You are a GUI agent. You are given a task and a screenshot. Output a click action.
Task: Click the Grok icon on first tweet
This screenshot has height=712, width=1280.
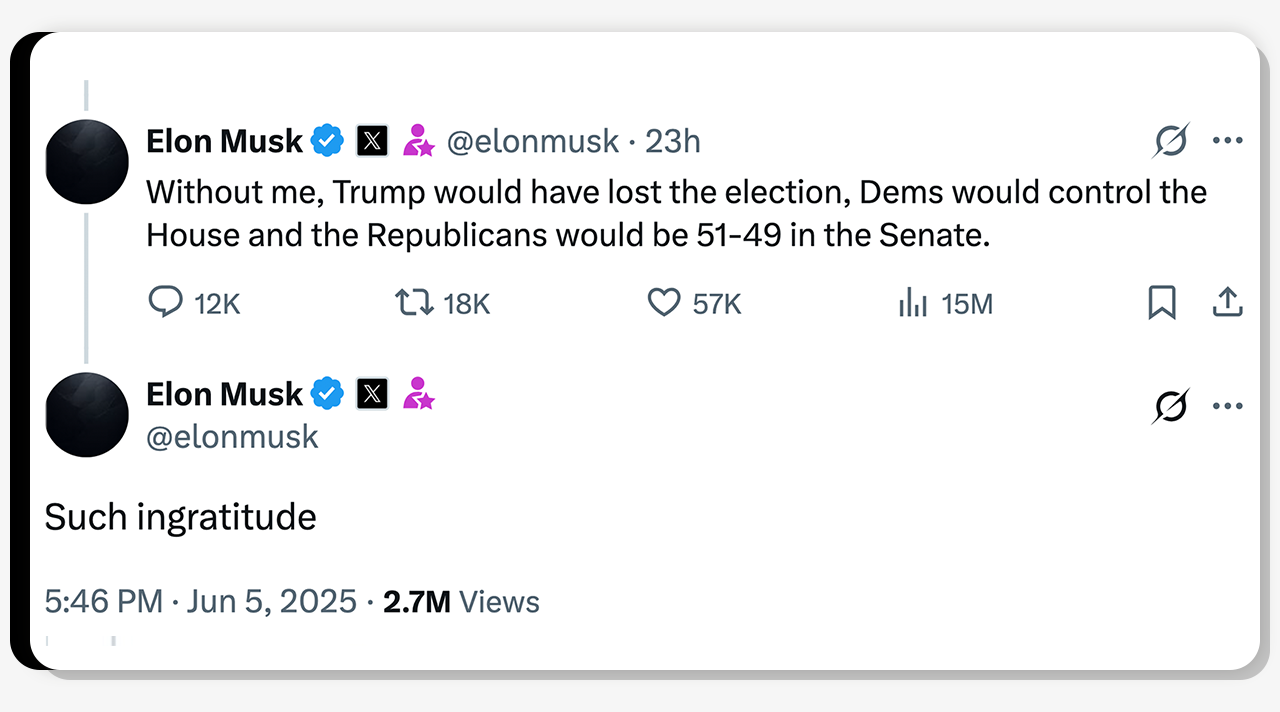point(1170,141)
